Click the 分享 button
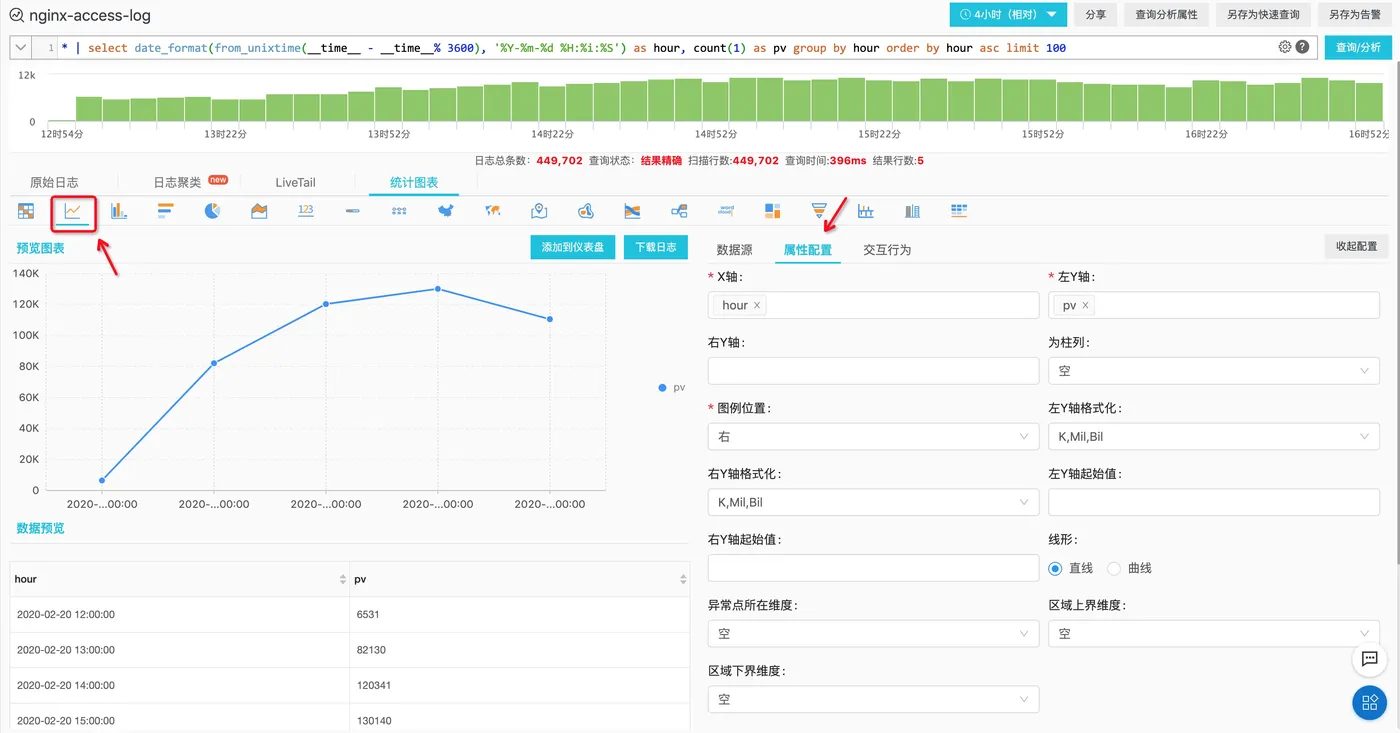 pos(1096,15)
